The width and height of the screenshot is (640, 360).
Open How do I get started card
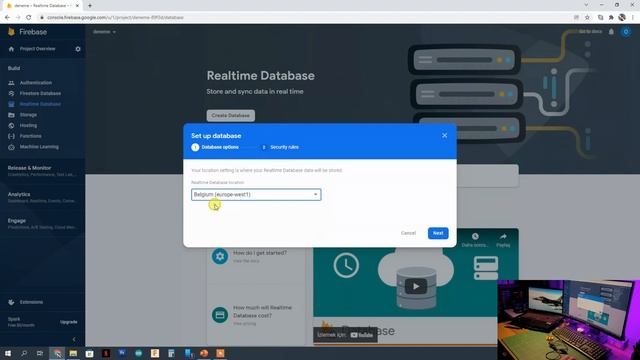(256, 257)
